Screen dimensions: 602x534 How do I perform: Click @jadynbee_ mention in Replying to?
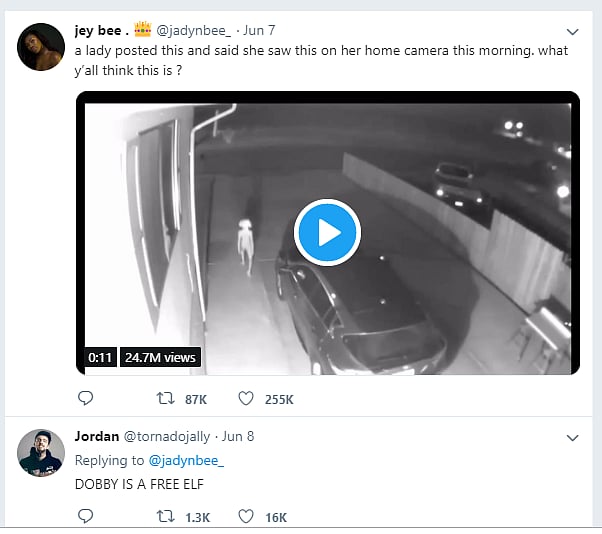[187, 460]
